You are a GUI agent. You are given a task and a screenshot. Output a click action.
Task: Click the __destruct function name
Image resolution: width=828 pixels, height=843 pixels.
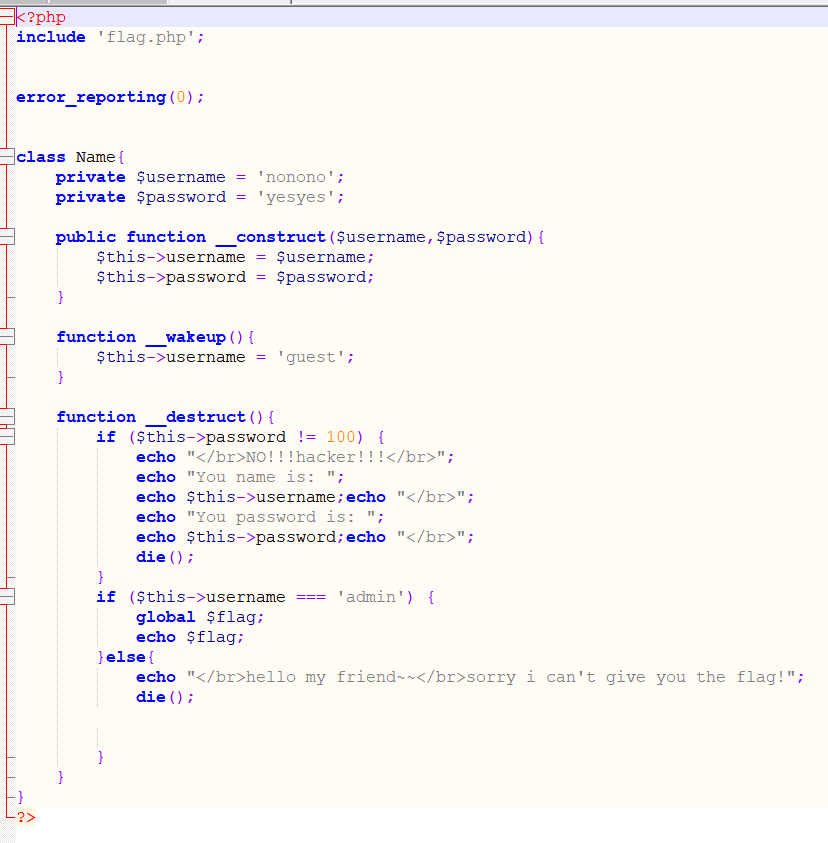196,417
